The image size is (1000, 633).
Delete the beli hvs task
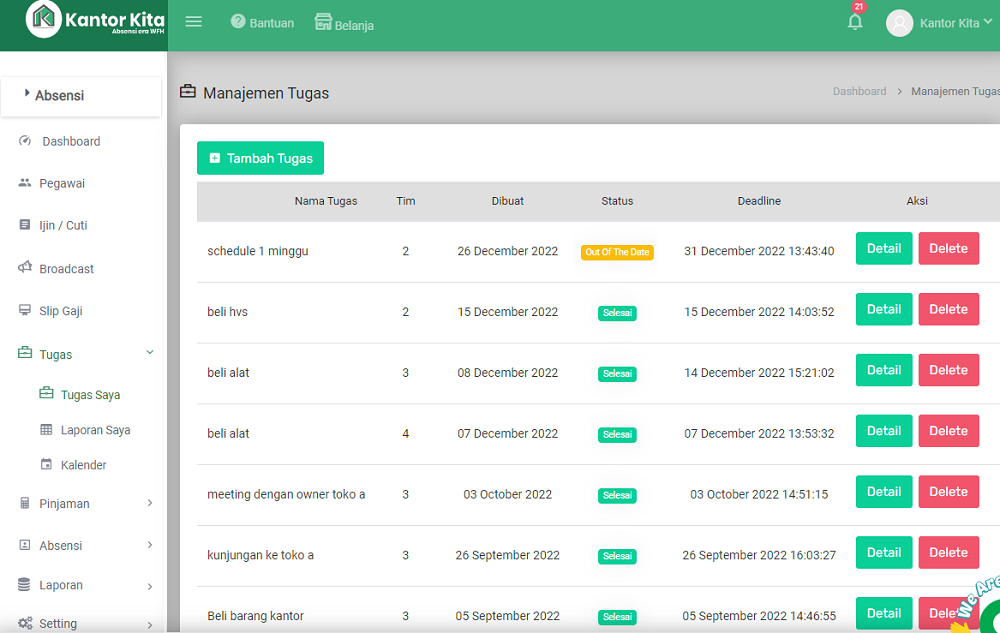click(948, 310)
